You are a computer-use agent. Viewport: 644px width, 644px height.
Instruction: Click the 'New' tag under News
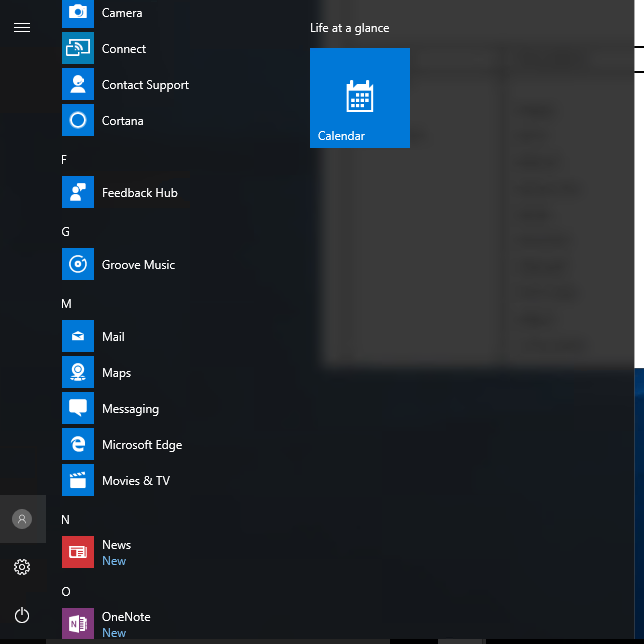(114, 561)
